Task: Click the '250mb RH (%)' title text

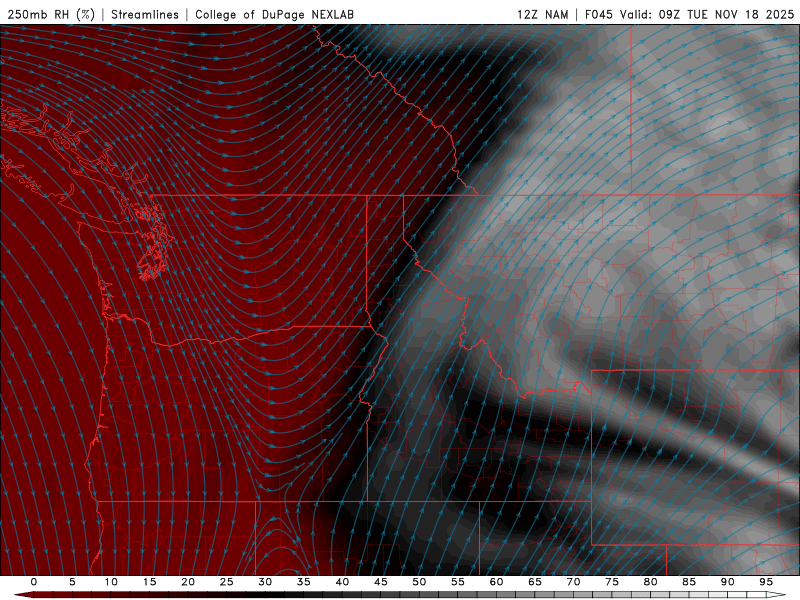Action: point(52,14)
